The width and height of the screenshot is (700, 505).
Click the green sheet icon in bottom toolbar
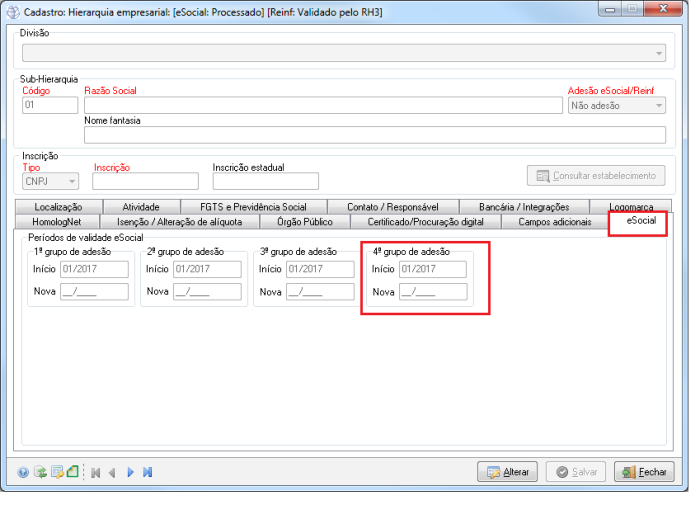pos(72,472)
